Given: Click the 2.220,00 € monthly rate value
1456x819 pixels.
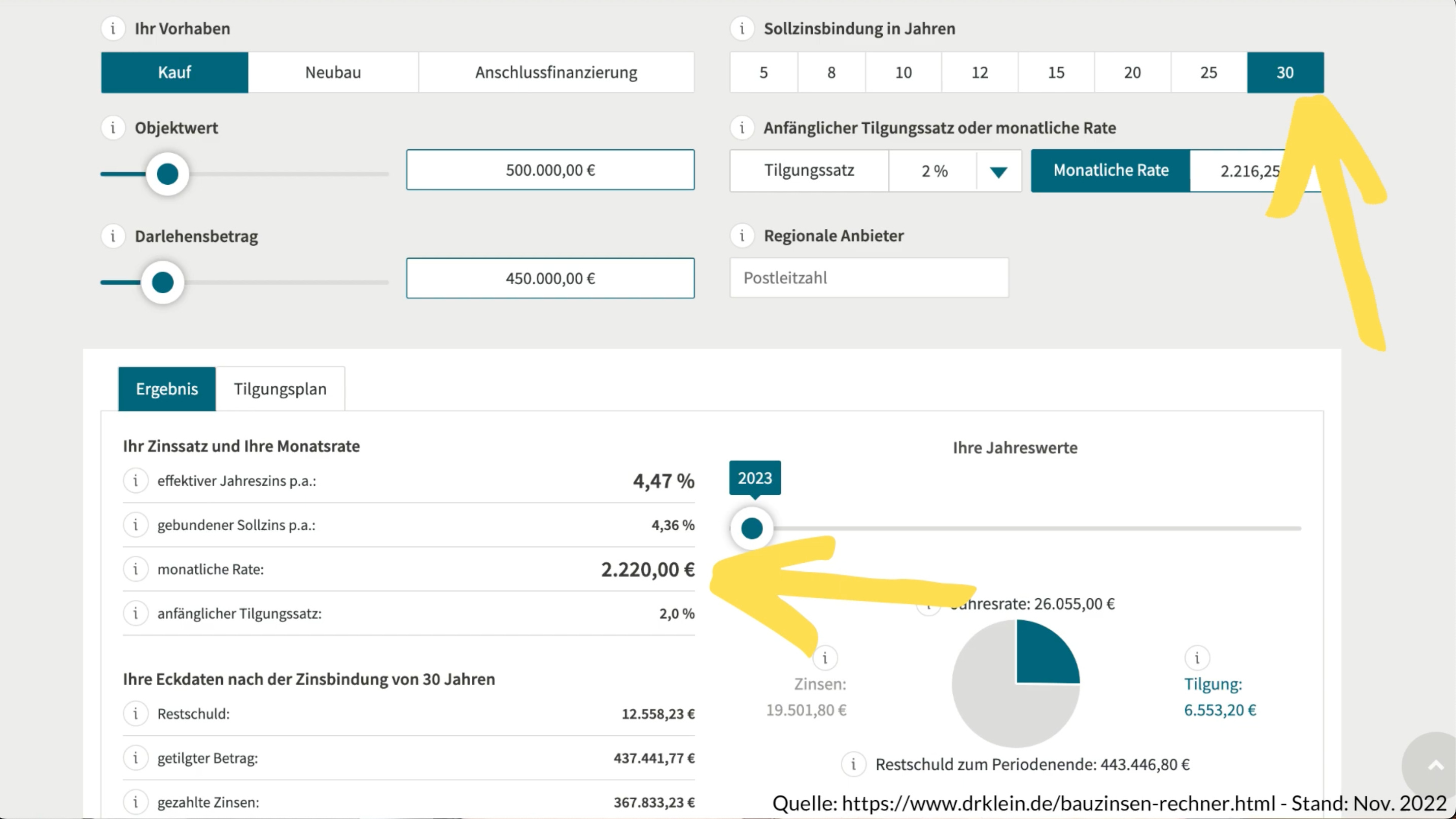Looking at the screenshot, I should (x=648, y=569).
